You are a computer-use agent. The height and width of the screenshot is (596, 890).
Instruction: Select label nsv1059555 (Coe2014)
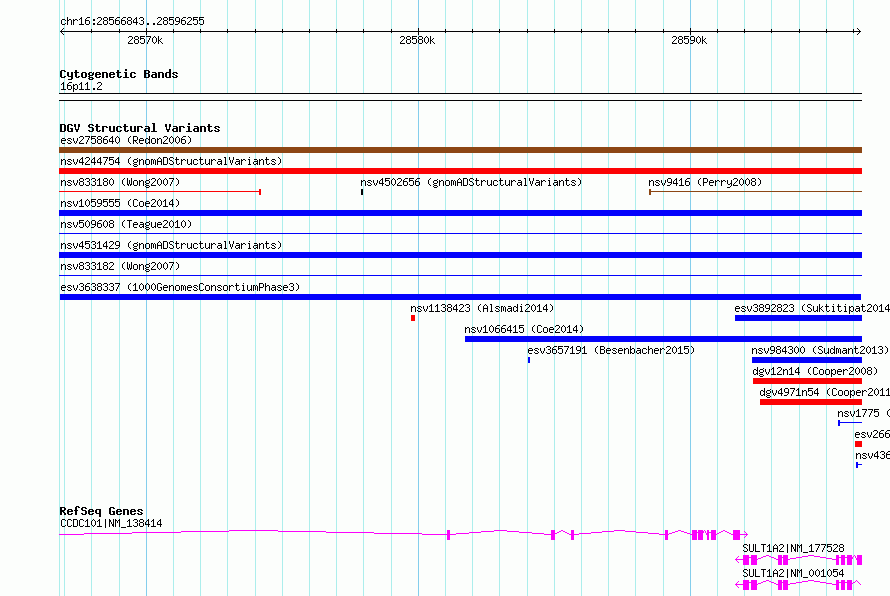(120, 203)
